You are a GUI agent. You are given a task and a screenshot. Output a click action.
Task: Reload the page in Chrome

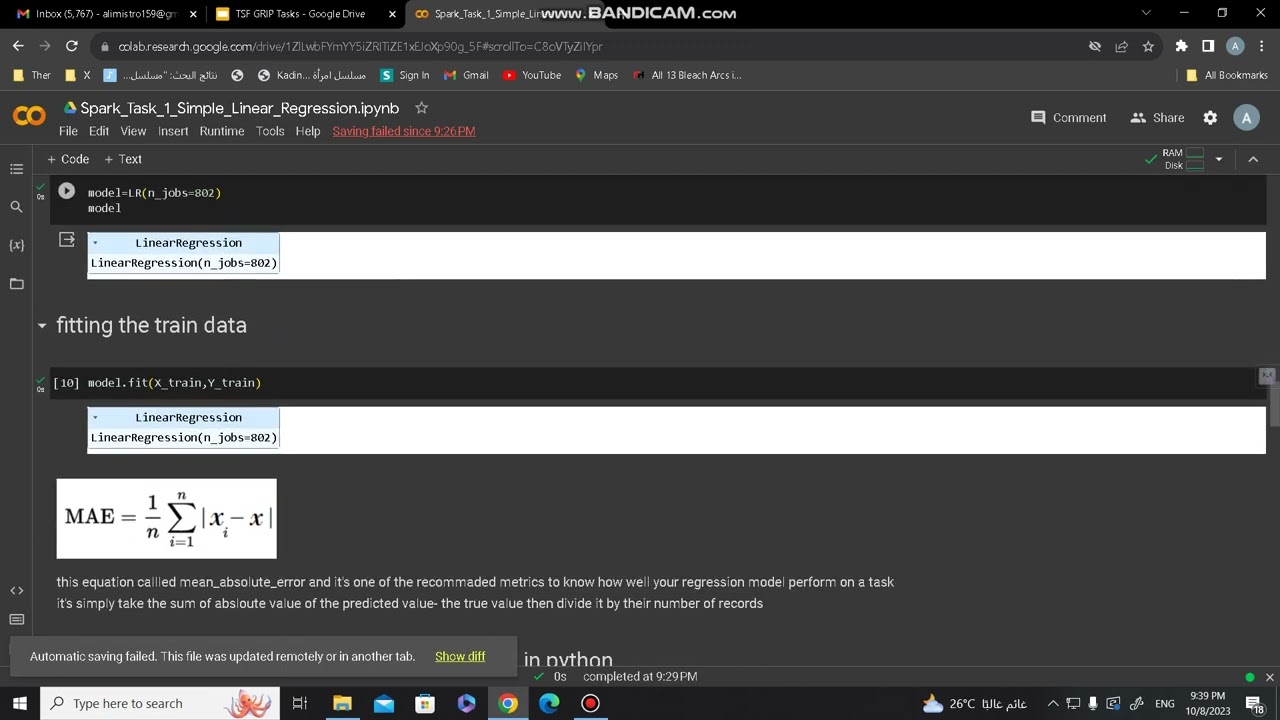(71, 46)
